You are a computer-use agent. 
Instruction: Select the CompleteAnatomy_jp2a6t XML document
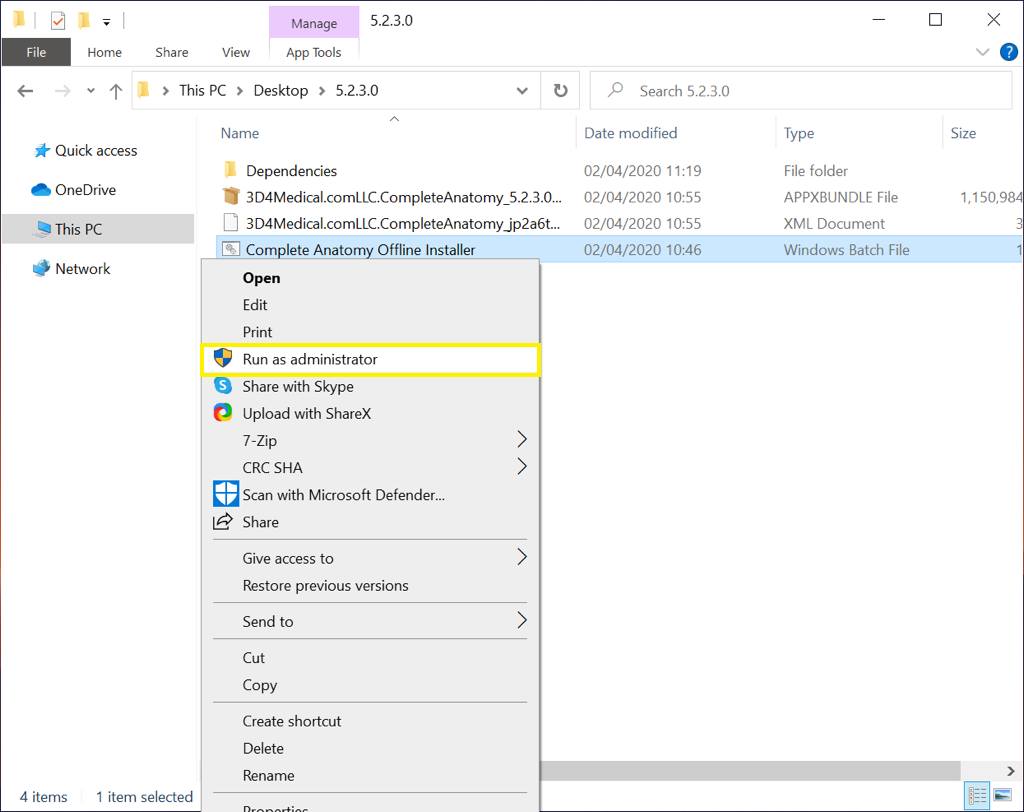(403, 223)
